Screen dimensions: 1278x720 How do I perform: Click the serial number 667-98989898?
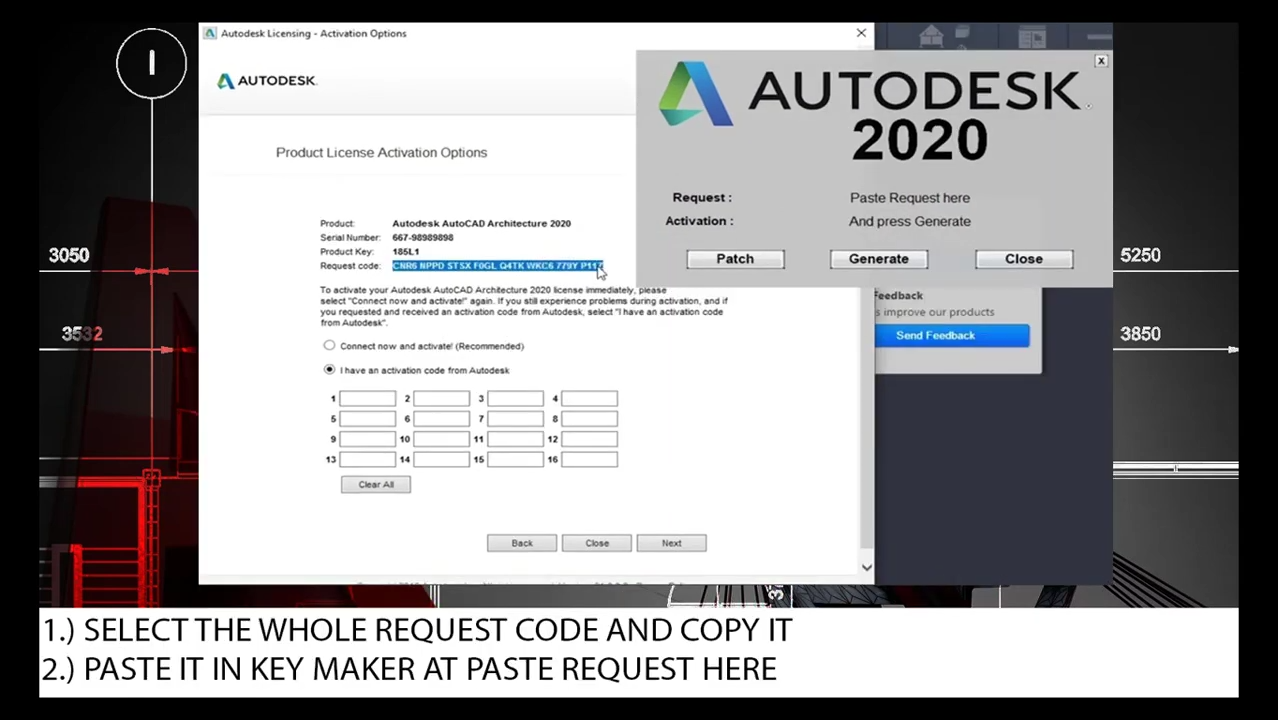(423, 238)
